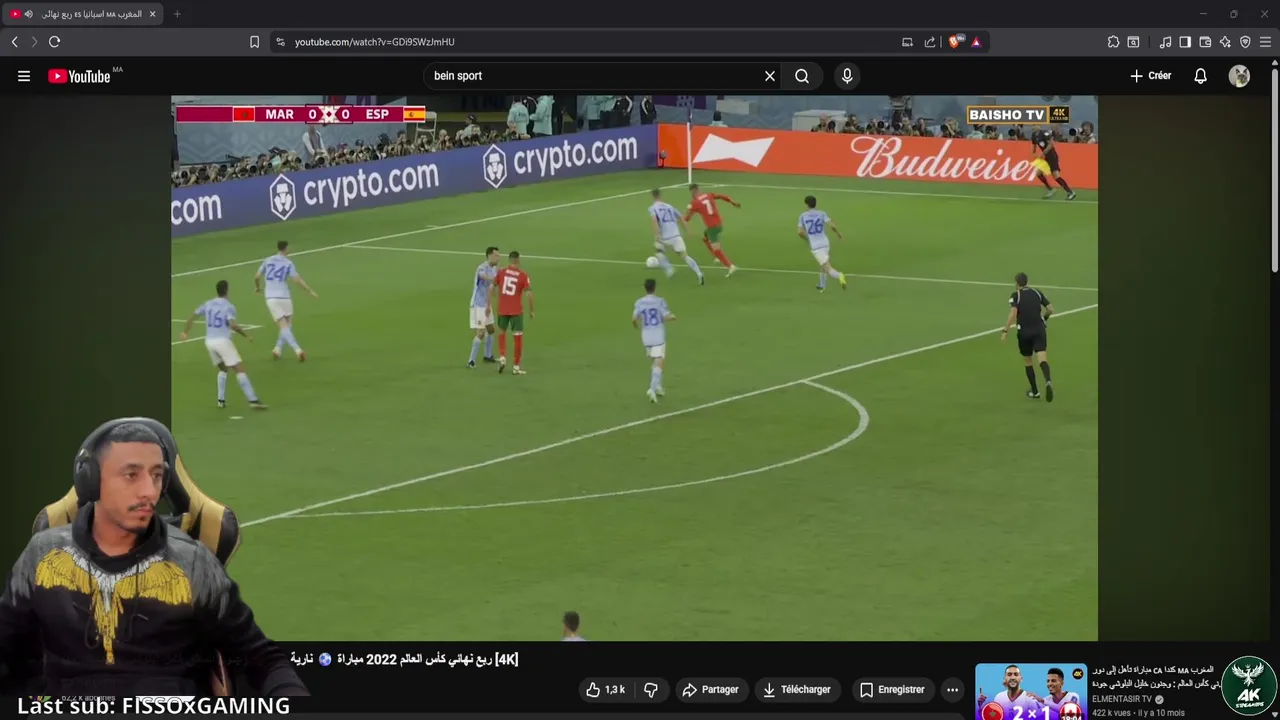The height and width of the screenshot is (720, 1280).
Task: Dislike the video
Action: 651,690
